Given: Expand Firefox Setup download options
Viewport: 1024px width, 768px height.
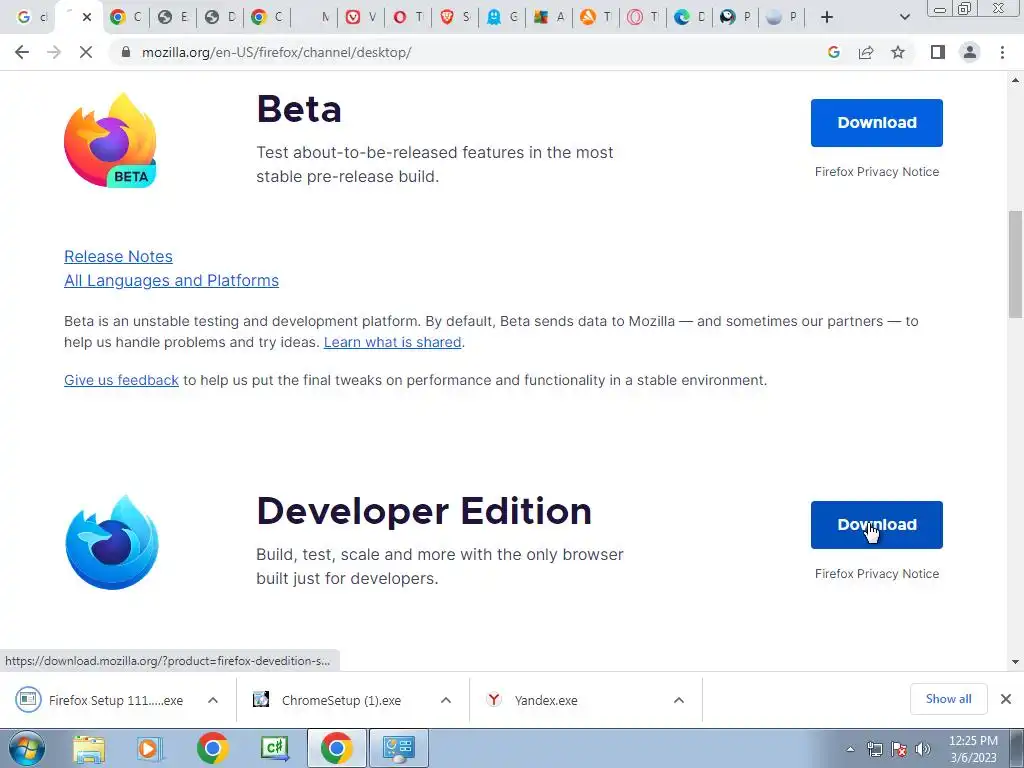Looking at the screenshot, I should tap(213, 700).
